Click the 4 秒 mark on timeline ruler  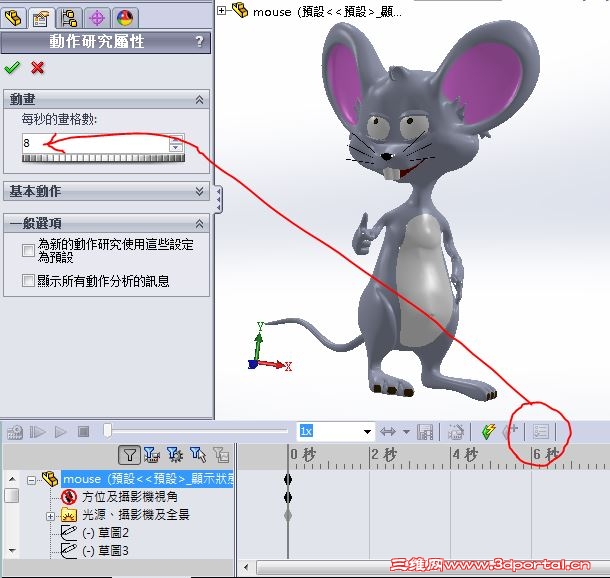(x=465, y=454)
